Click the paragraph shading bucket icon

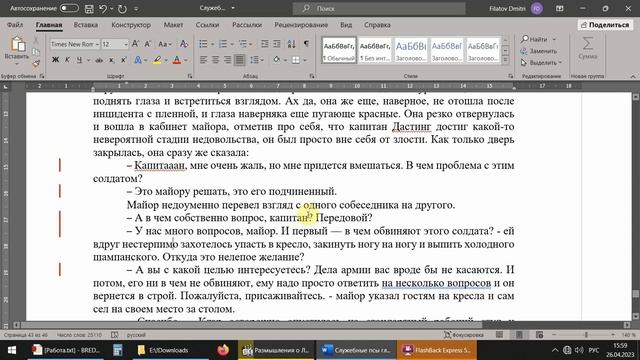coord(277,60)
